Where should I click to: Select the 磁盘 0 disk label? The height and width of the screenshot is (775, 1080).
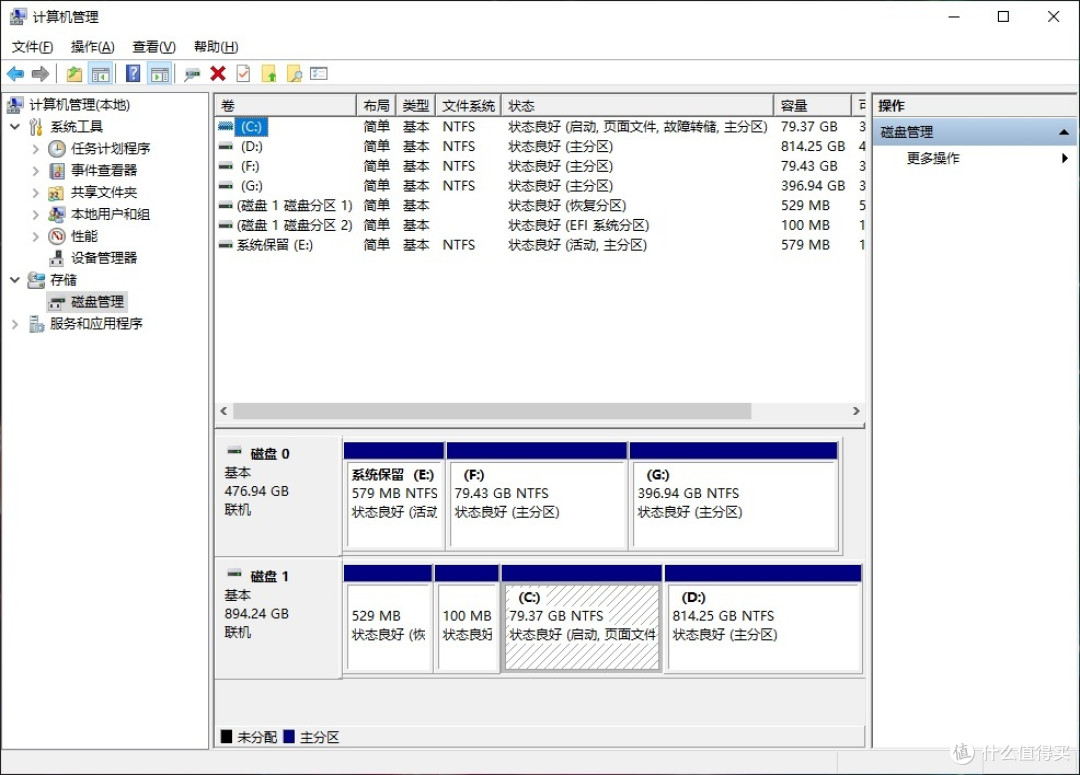(269, 454)
